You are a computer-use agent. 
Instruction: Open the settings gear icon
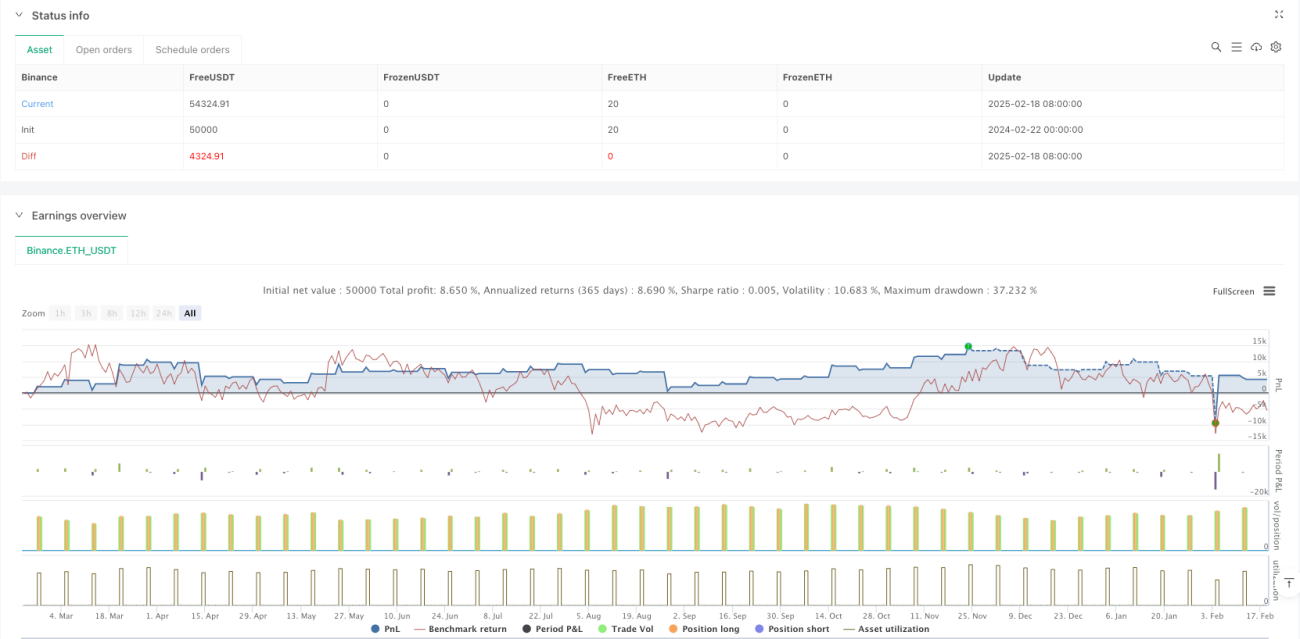pyautogui.click(x=1276, y=47)
